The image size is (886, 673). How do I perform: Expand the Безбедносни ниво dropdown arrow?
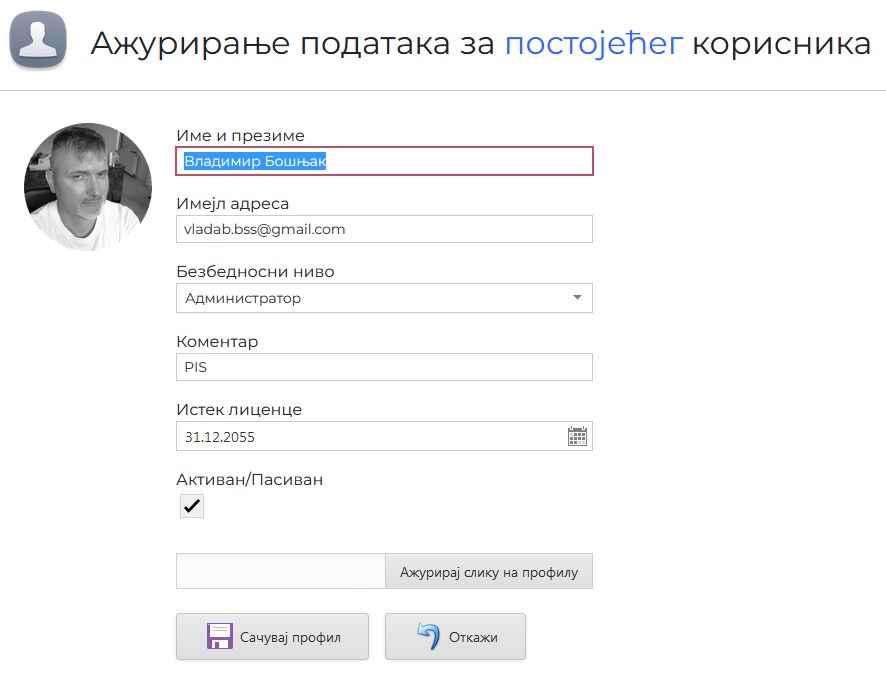577,298
